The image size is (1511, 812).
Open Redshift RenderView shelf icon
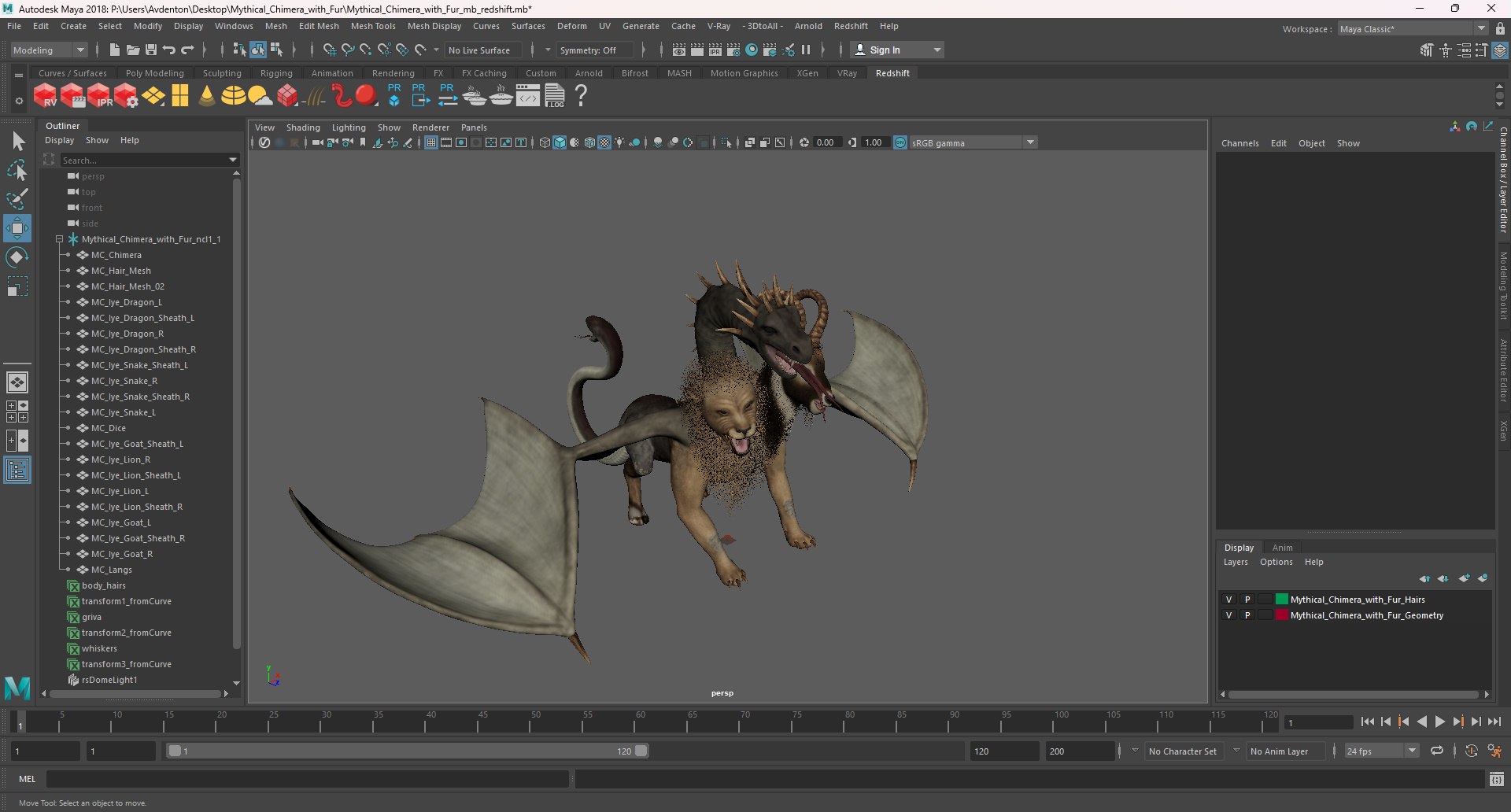pos(46,96)
